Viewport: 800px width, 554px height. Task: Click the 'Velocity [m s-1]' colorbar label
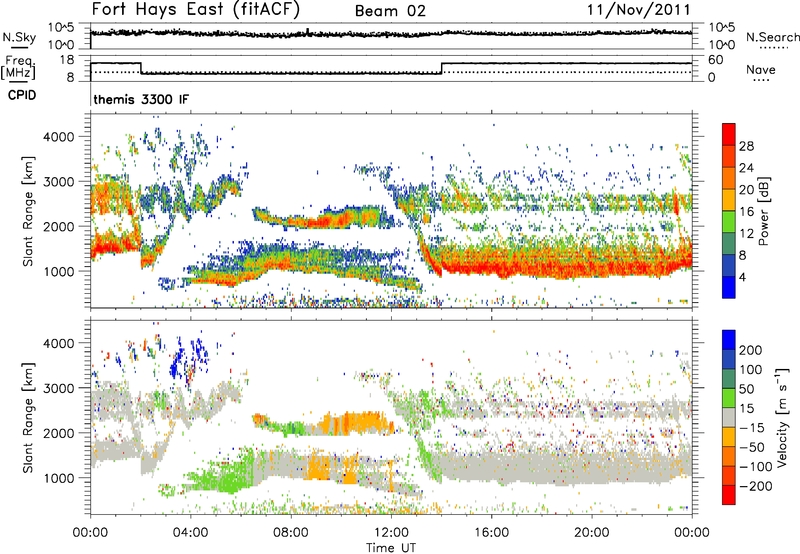click(782, 417)
